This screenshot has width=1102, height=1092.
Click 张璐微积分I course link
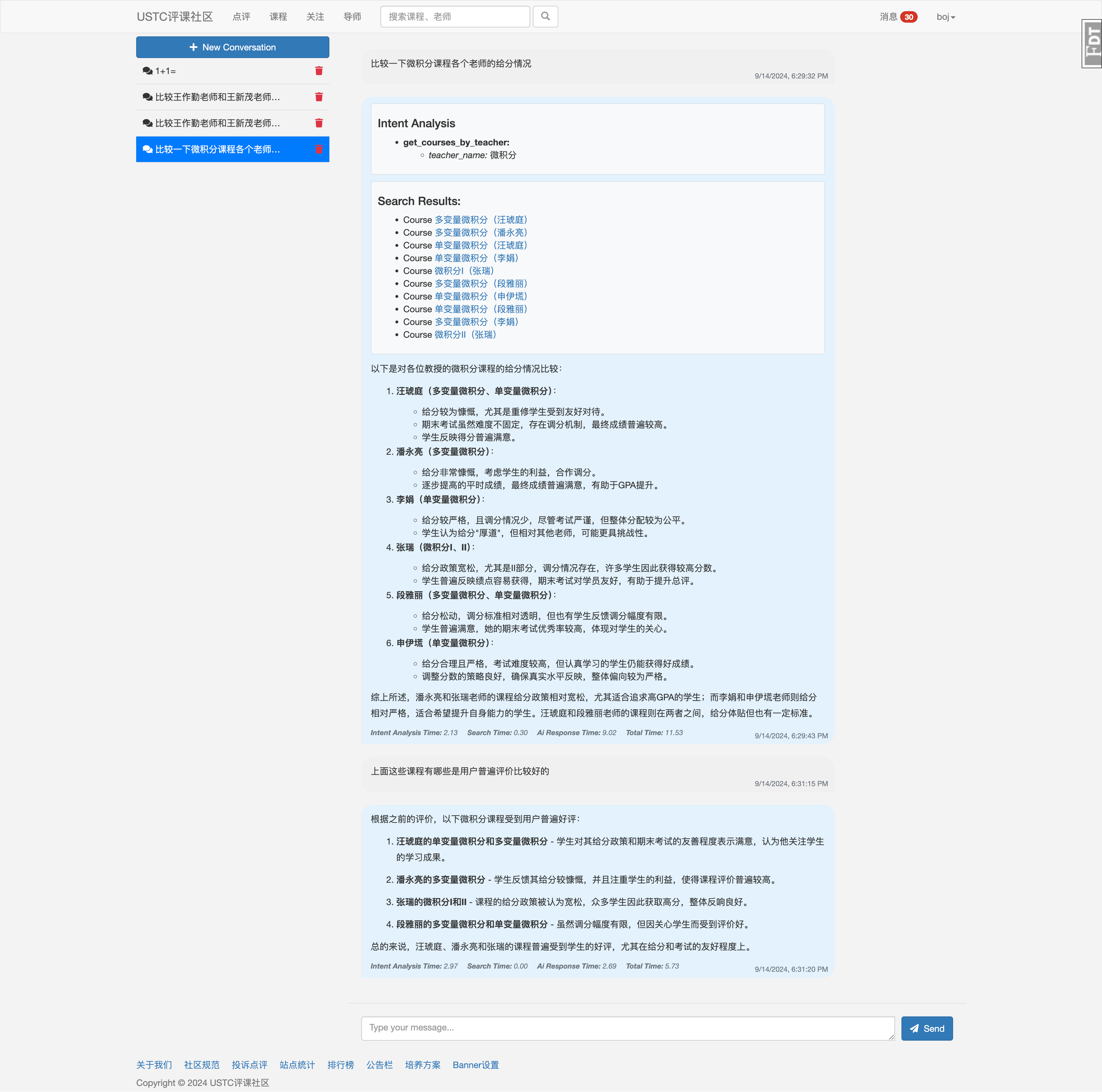466,270
